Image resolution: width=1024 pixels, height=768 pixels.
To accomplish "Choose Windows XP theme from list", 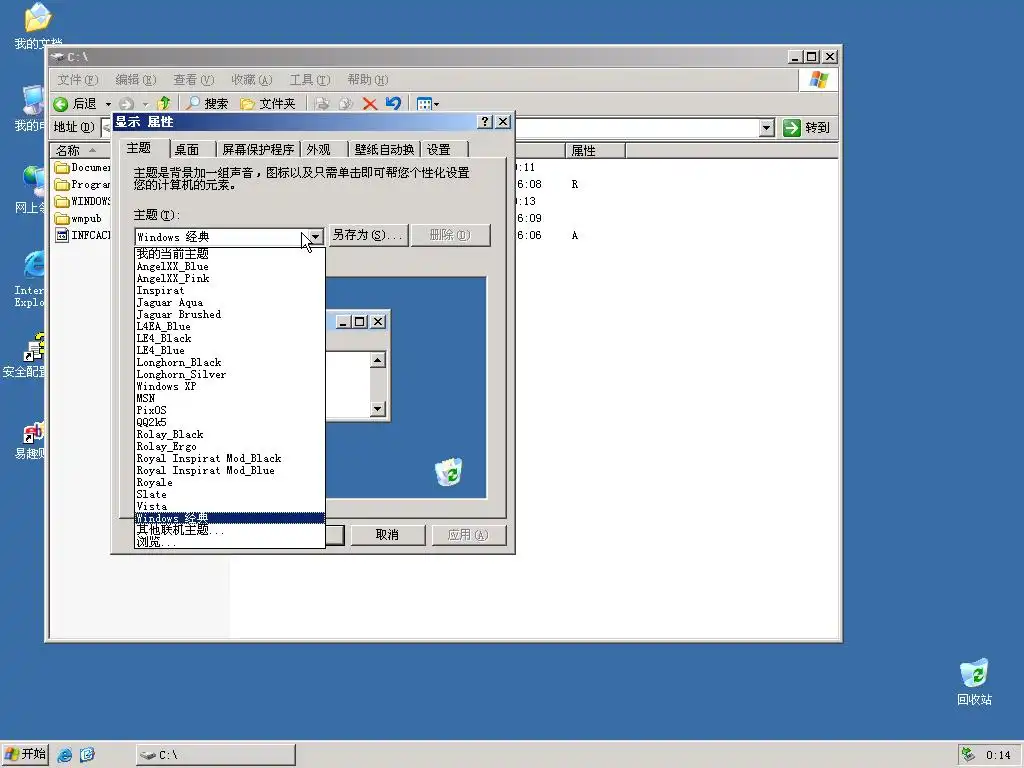I will [x=229, y=387].
